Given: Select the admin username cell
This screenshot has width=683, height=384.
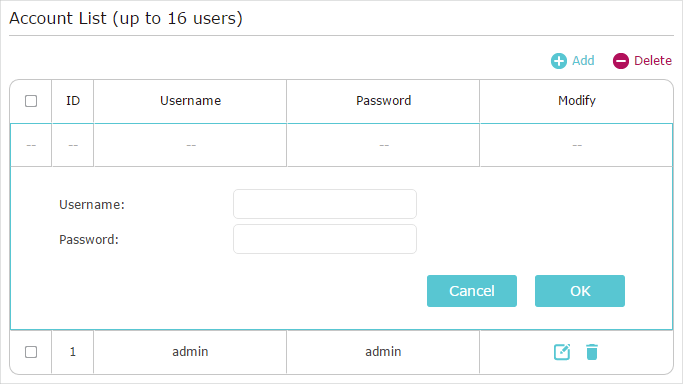Looking at the screenshot, I should (190, 352).
